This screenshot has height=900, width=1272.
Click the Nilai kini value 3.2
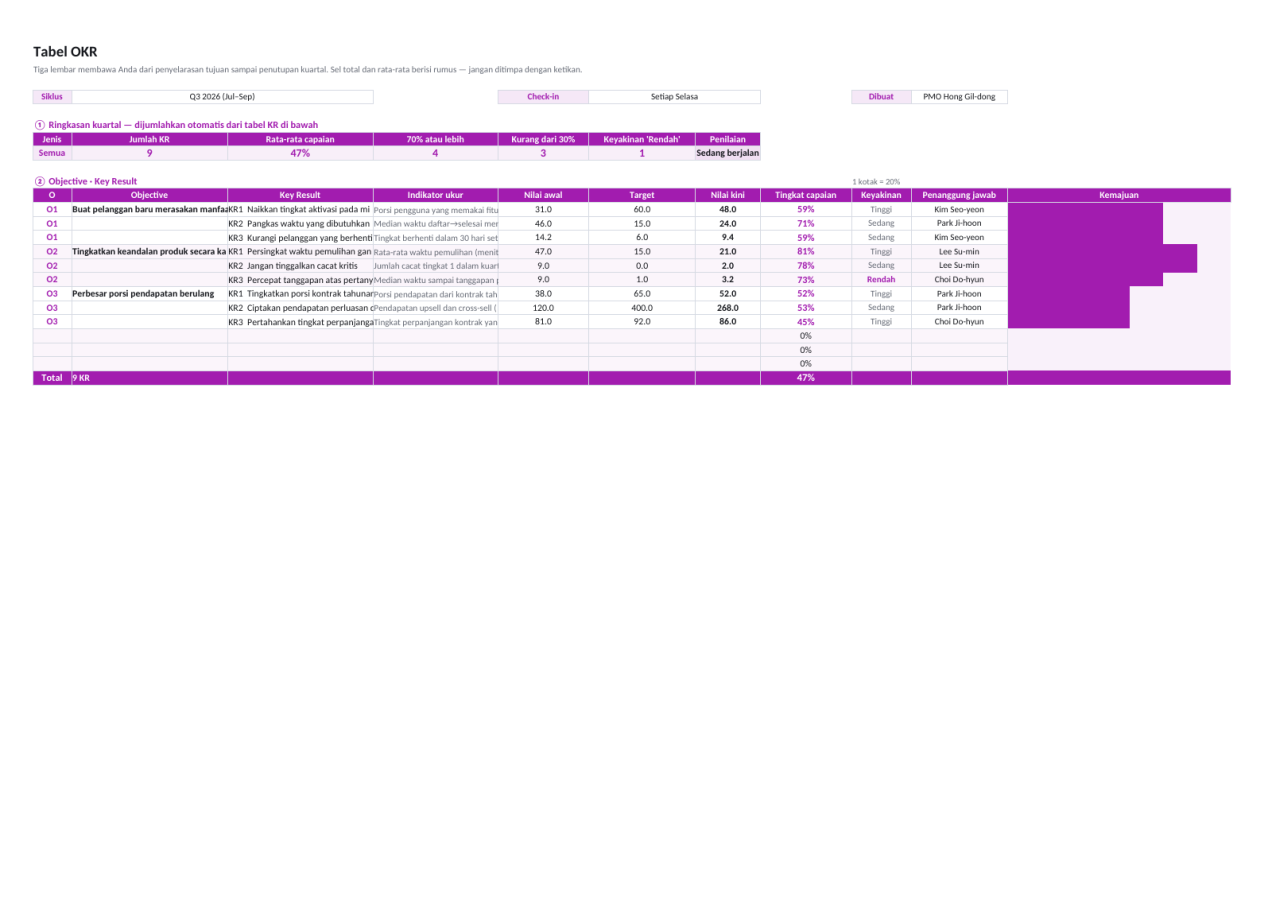click(x=728, y=279)
